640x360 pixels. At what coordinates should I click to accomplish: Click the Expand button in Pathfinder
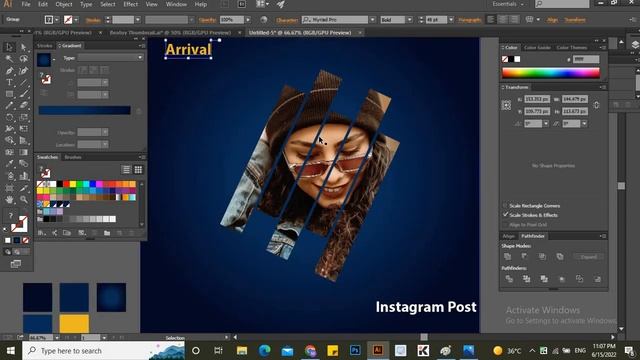pos(588,257)
